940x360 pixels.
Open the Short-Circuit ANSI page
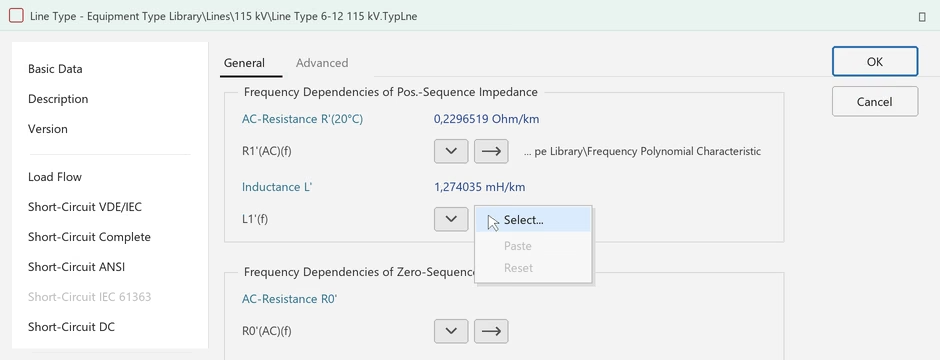click(76, 267)
